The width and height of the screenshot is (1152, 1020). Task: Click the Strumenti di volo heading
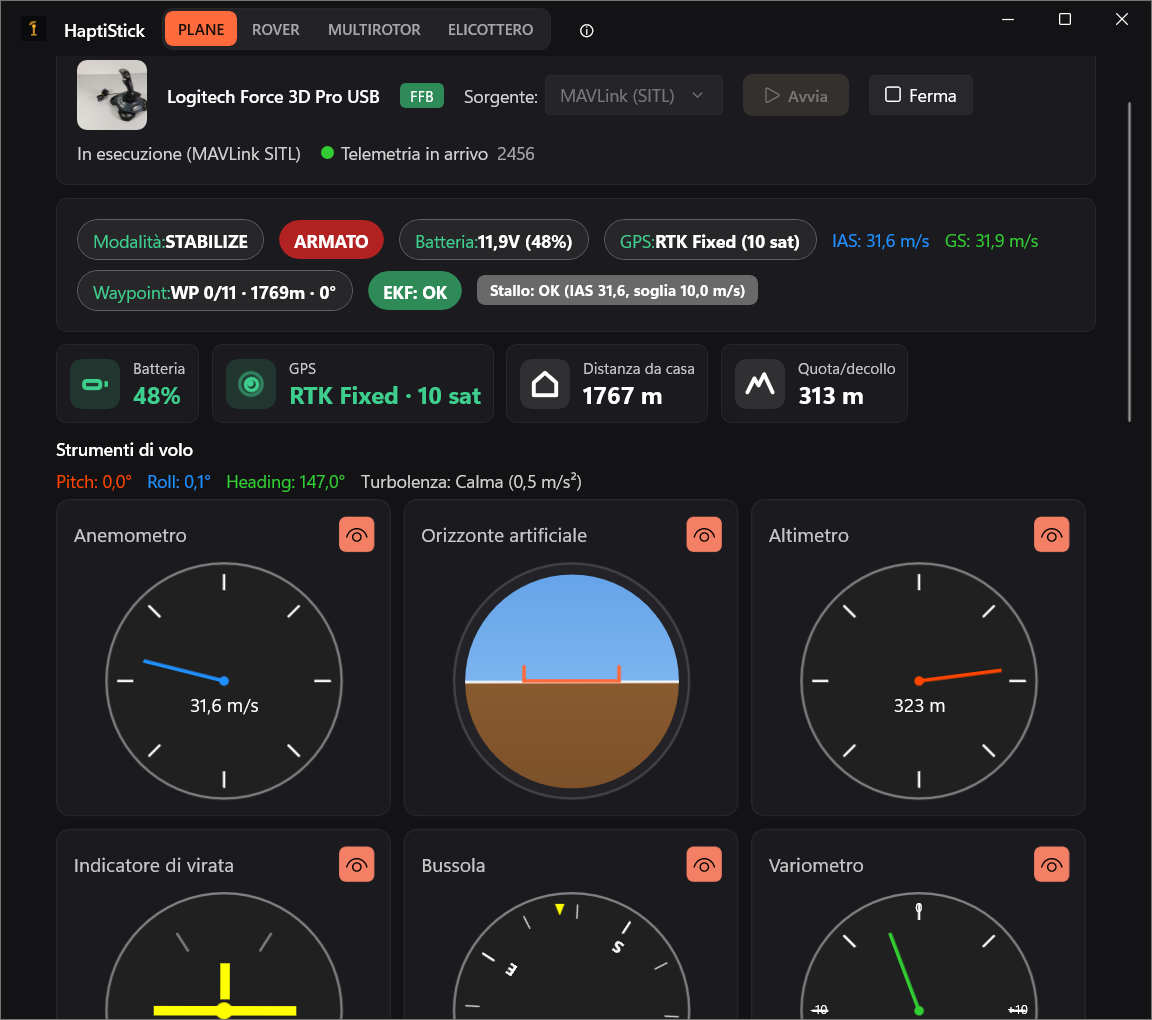click(x=124, y=450)
